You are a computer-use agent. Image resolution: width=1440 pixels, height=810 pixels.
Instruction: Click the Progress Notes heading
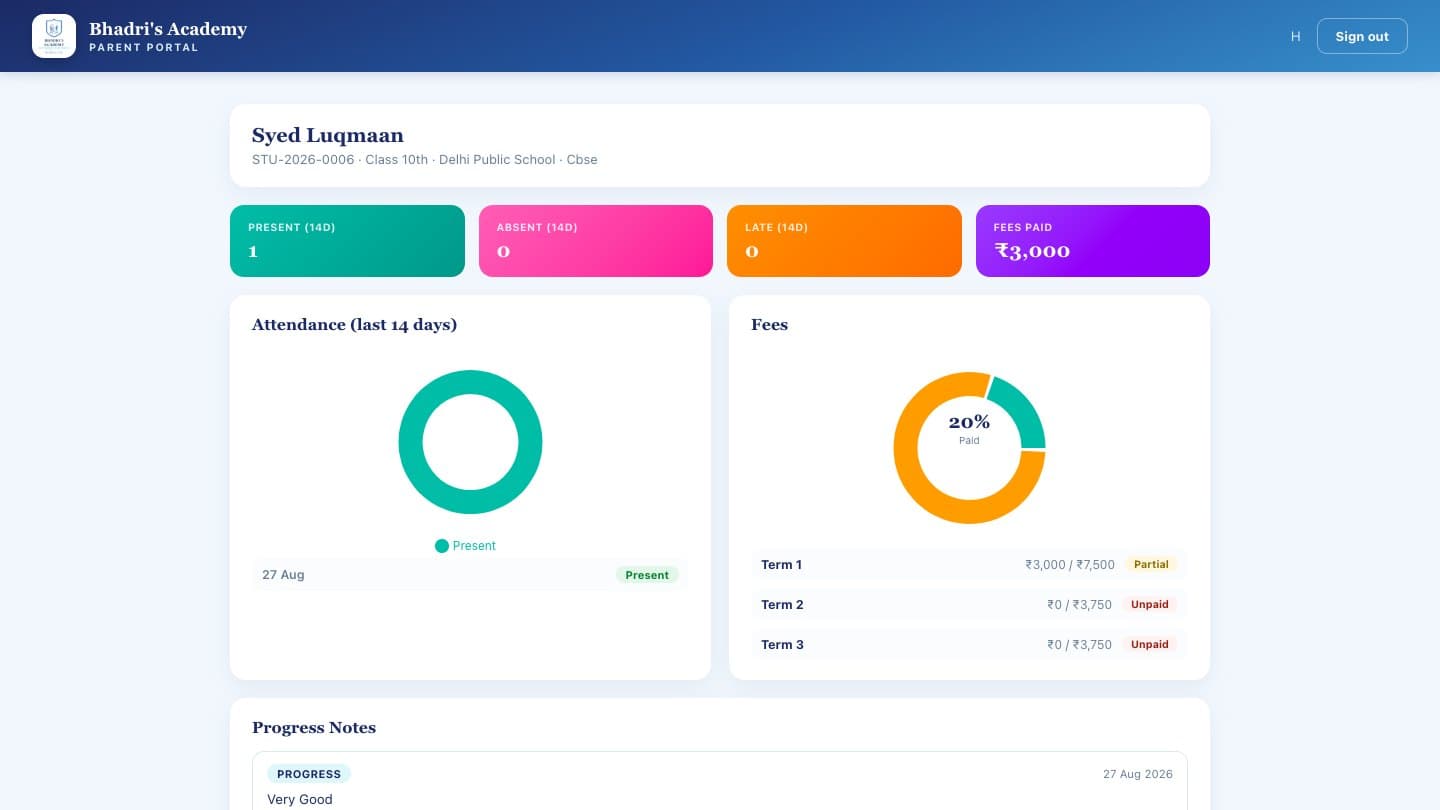(x=314, y=727)
